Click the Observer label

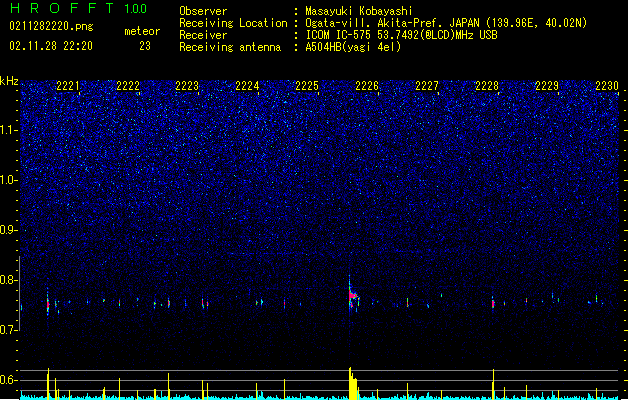[x=203, y=11]
